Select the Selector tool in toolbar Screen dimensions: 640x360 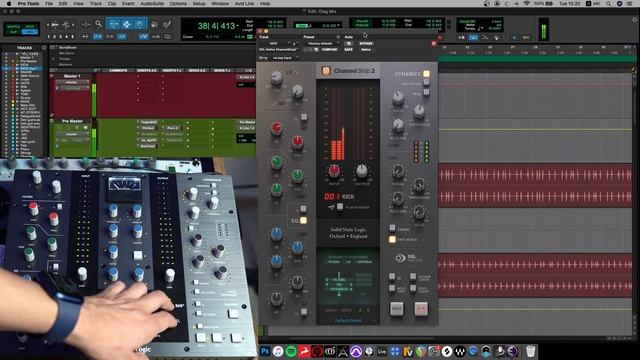tap(127, 24)
